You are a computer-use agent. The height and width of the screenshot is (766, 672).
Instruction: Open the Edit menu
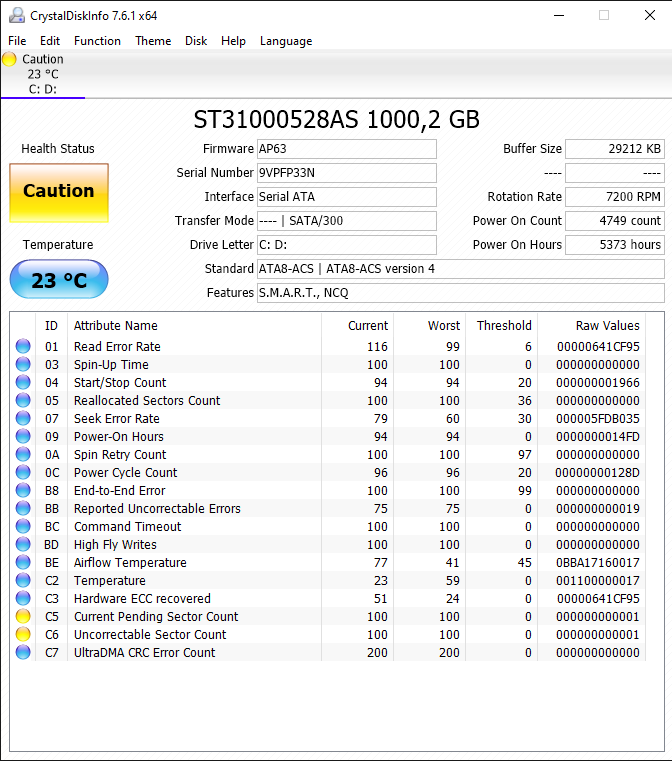[x=50, y=41]
